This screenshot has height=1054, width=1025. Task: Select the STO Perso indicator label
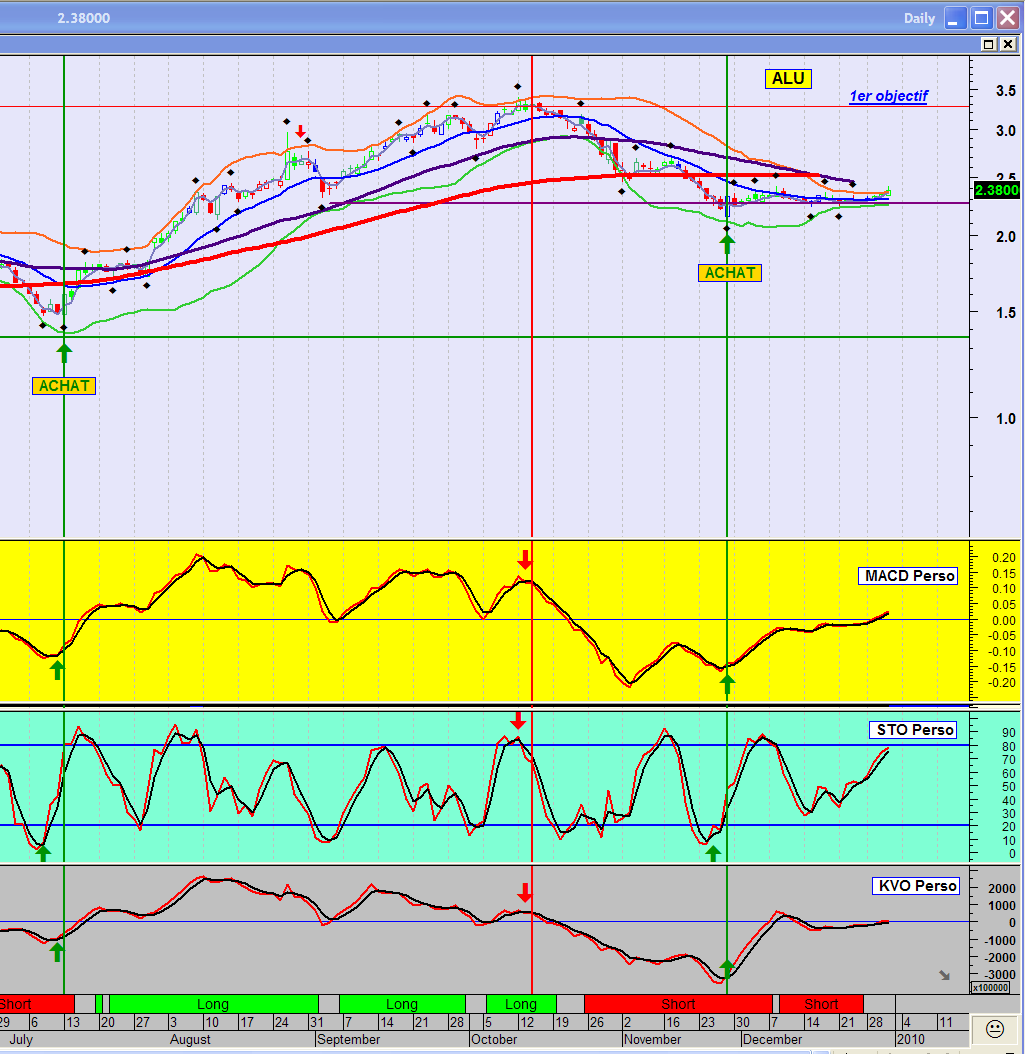(914, 730)
